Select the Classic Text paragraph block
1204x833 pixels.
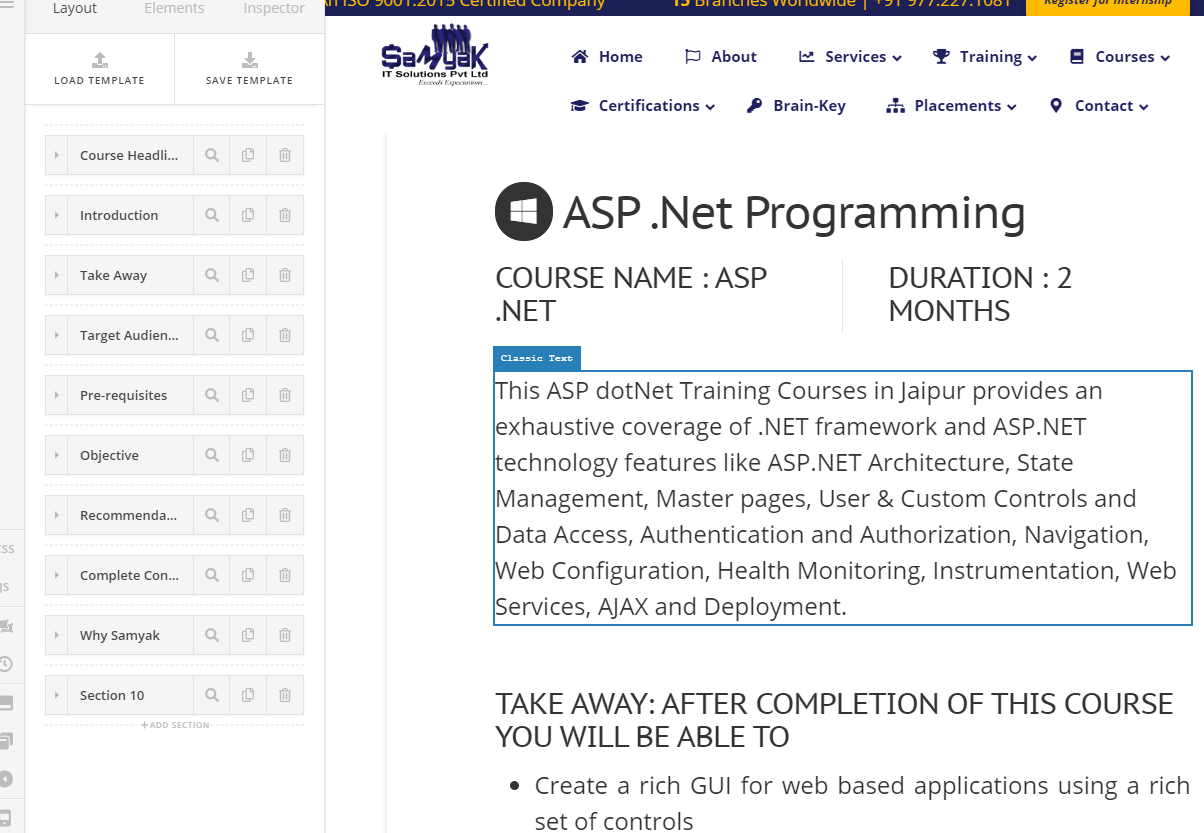pos(843,498)
